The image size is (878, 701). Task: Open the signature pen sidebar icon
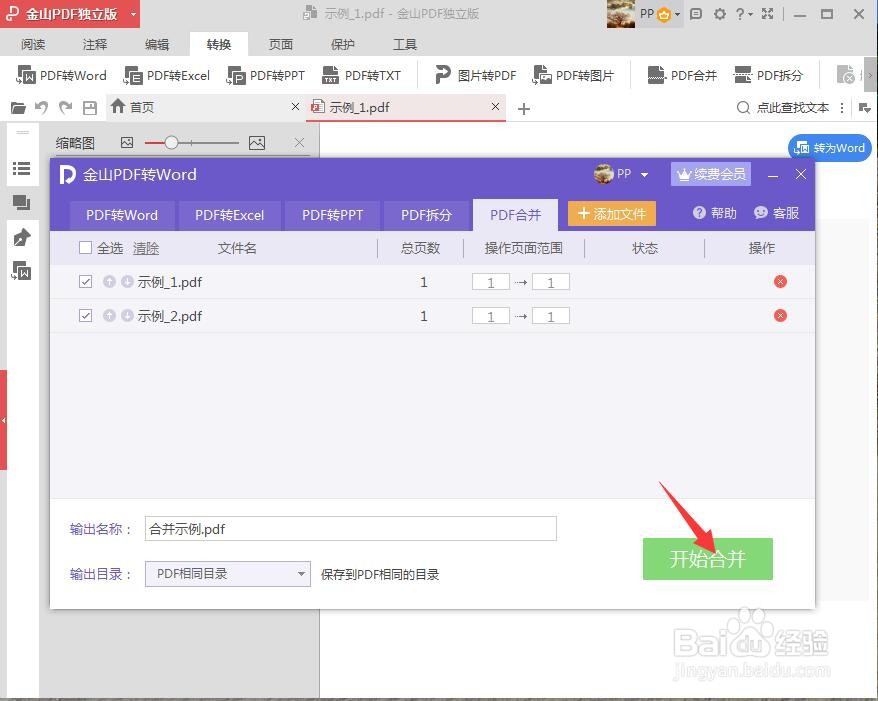coord(22,237)
